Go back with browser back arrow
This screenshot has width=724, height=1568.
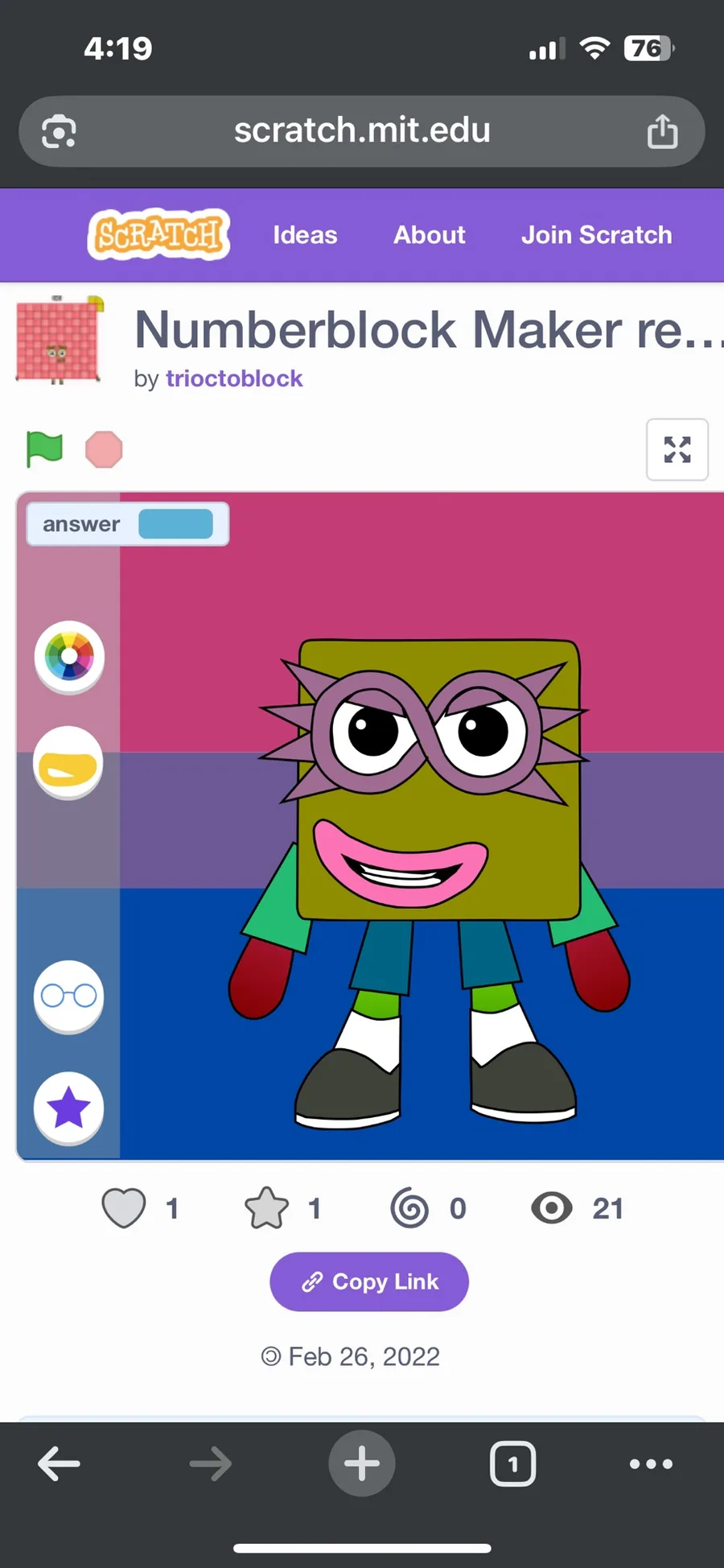coord(59,1463)
